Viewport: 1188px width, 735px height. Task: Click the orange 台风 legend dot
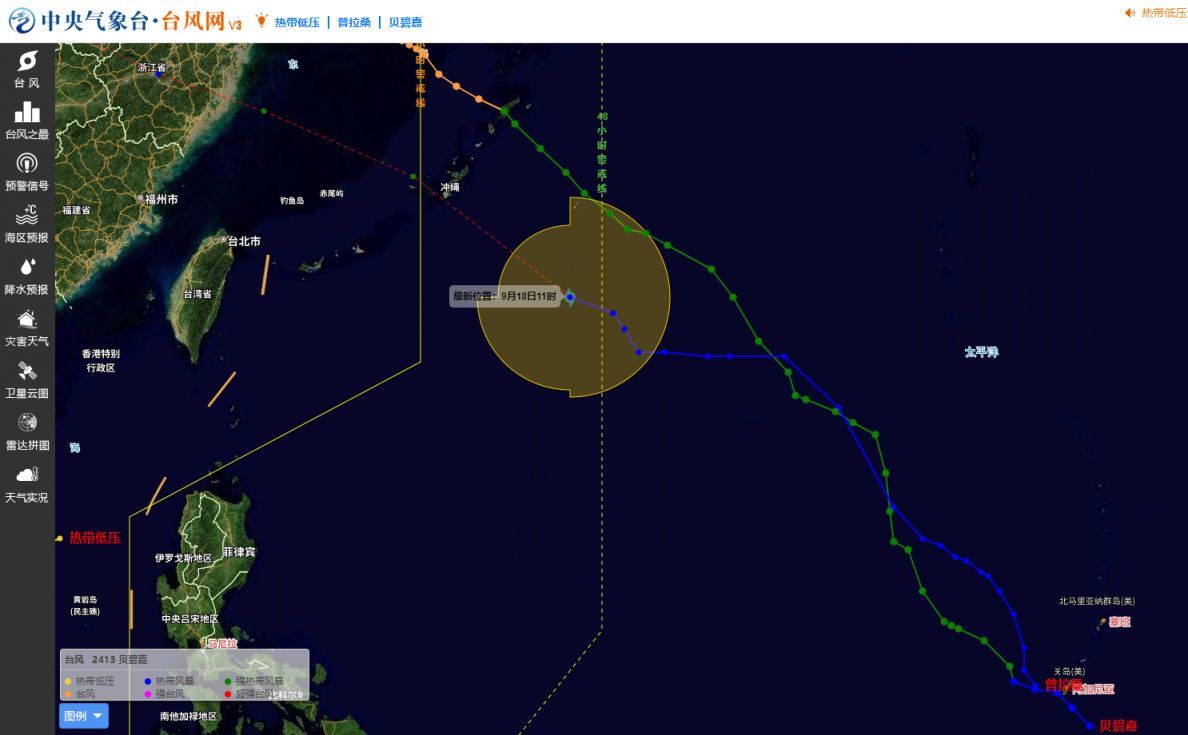68,694
